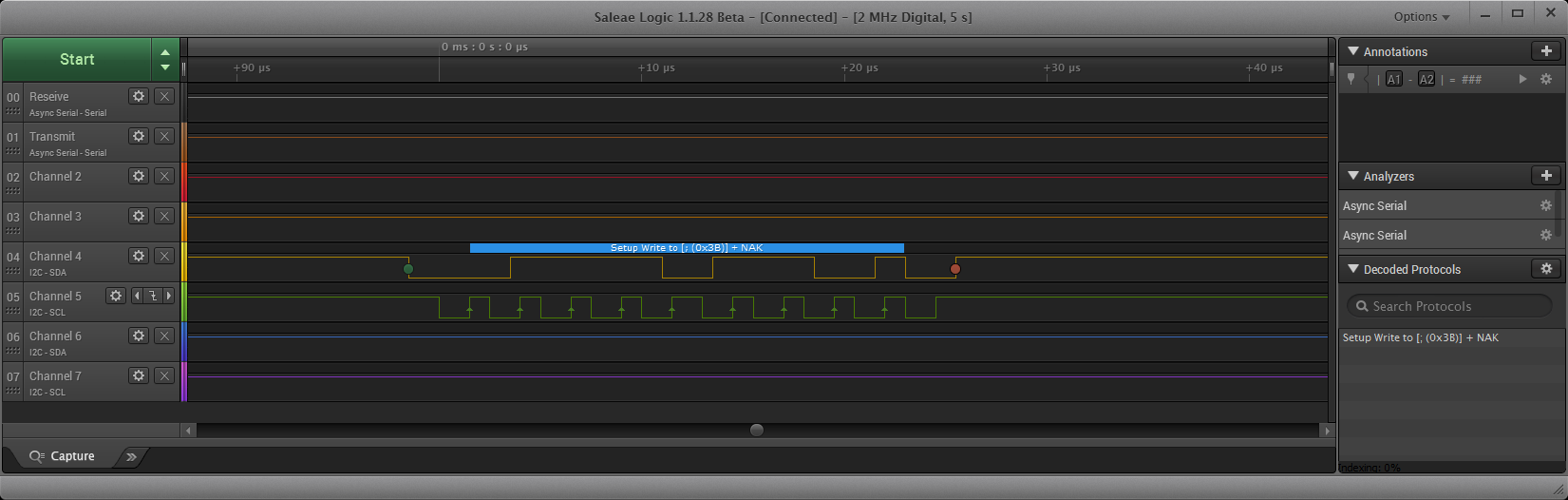
Task: Jump to next edge on Channel 5
Action: 169,296
